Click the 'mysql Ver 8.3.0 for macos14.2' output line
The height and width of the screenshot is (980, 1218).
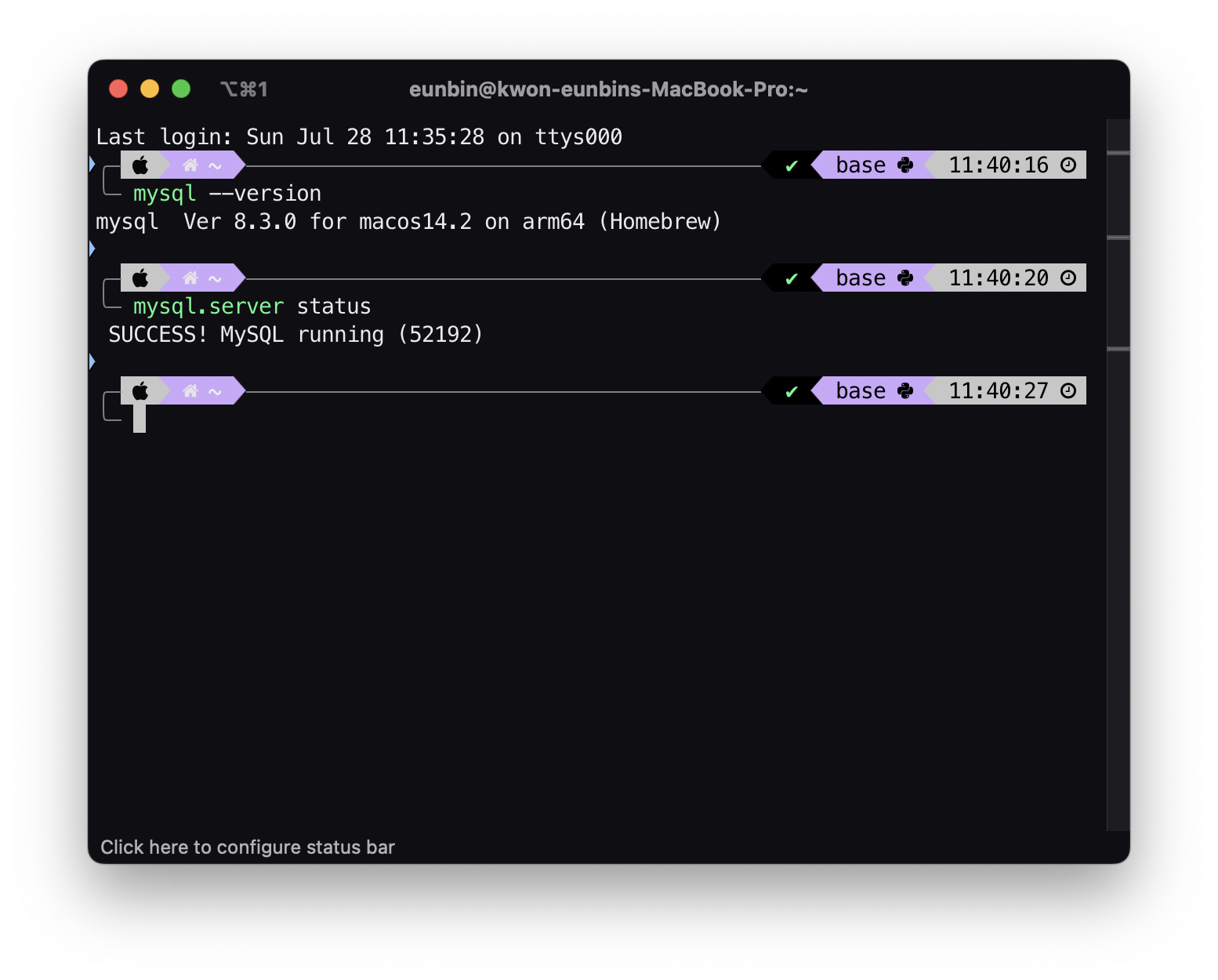point(408,222)
